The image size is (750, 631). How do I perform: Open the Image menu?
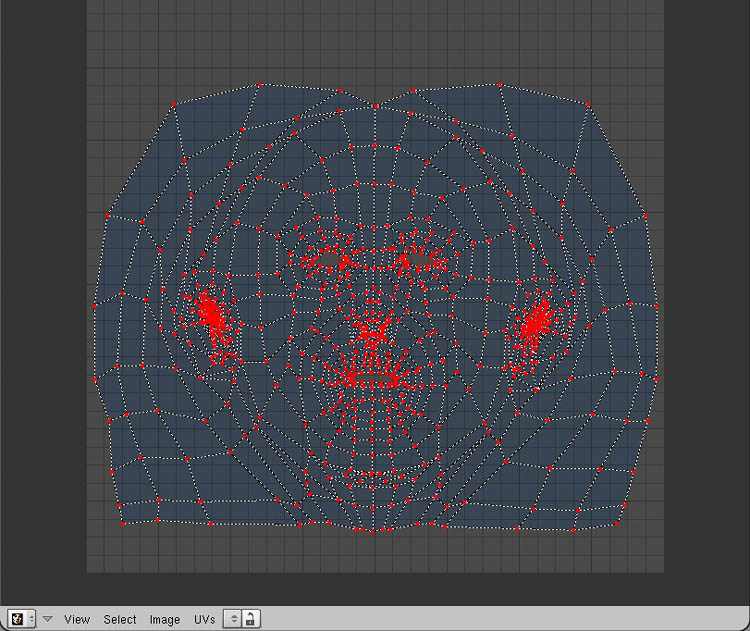[x=165, y=619]
